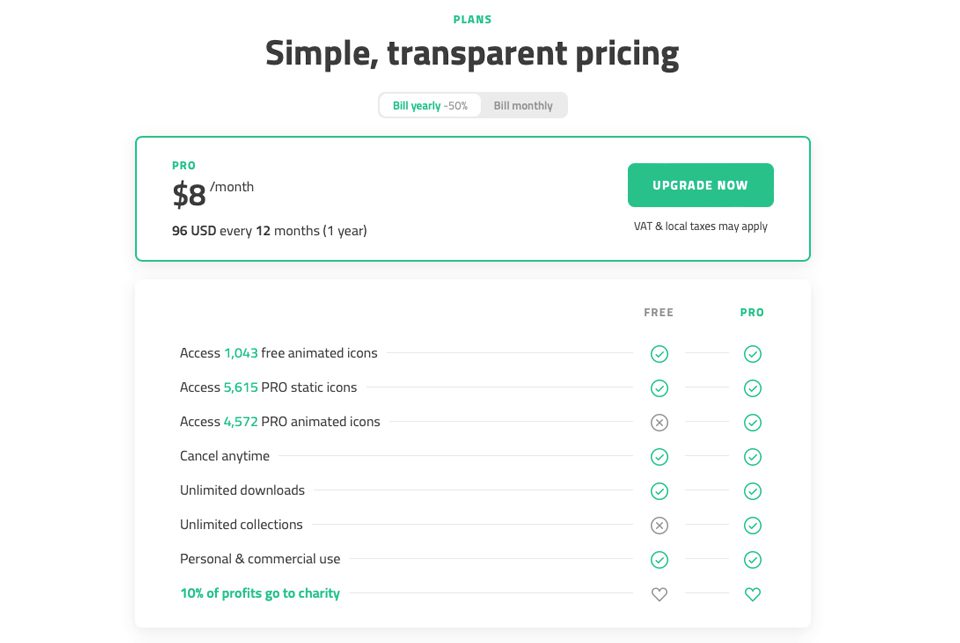Select the Bill yearly -50% option
Screen dimensions: 960x643
coord(430,105)
